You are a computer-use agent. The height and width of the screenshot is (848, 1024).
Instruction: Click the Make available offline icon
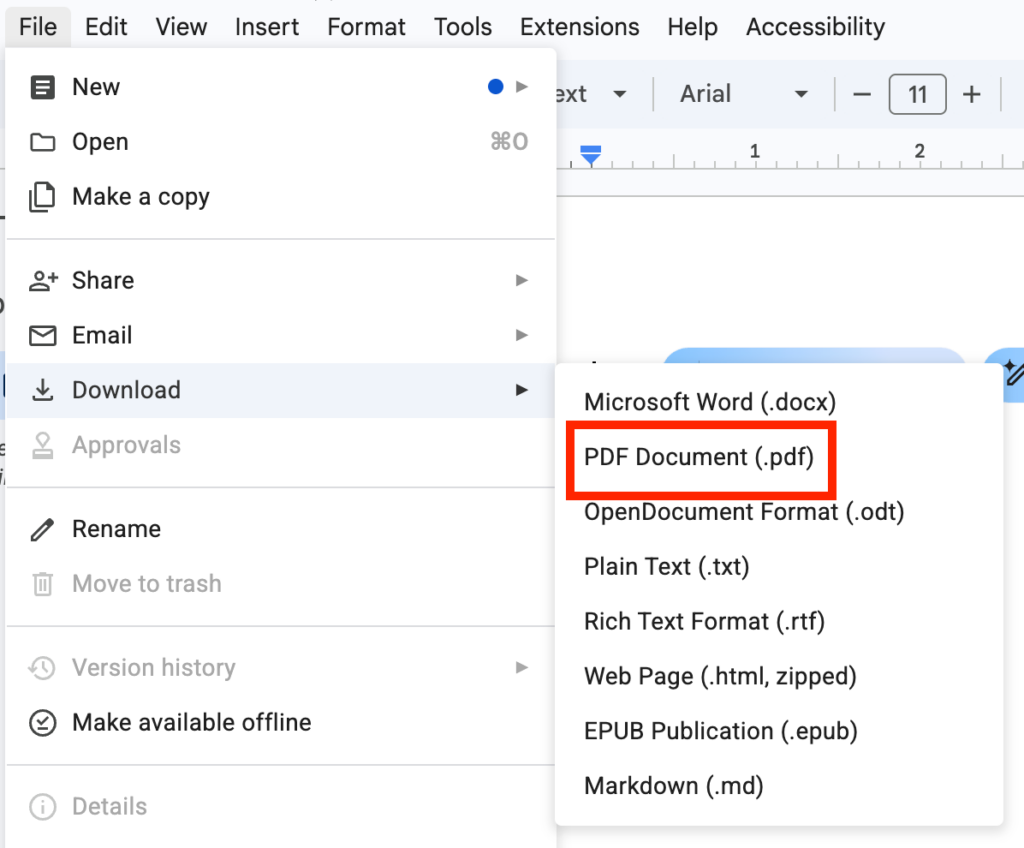pyautogui.click(x=42, y=723)
